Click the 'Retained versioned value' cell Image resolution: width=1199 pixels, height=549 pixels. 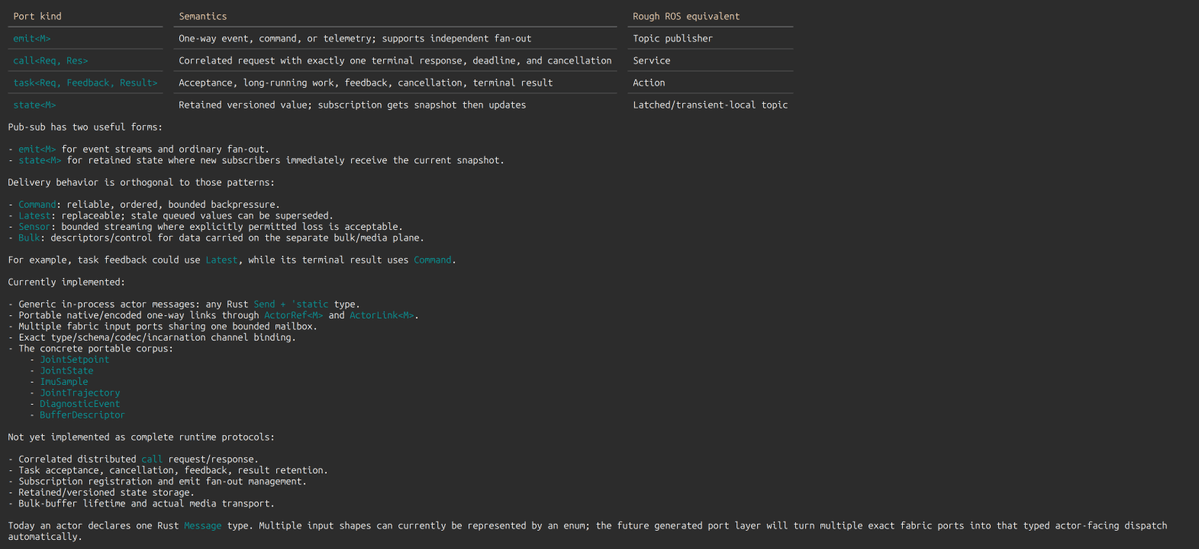(x=352, y=105)
